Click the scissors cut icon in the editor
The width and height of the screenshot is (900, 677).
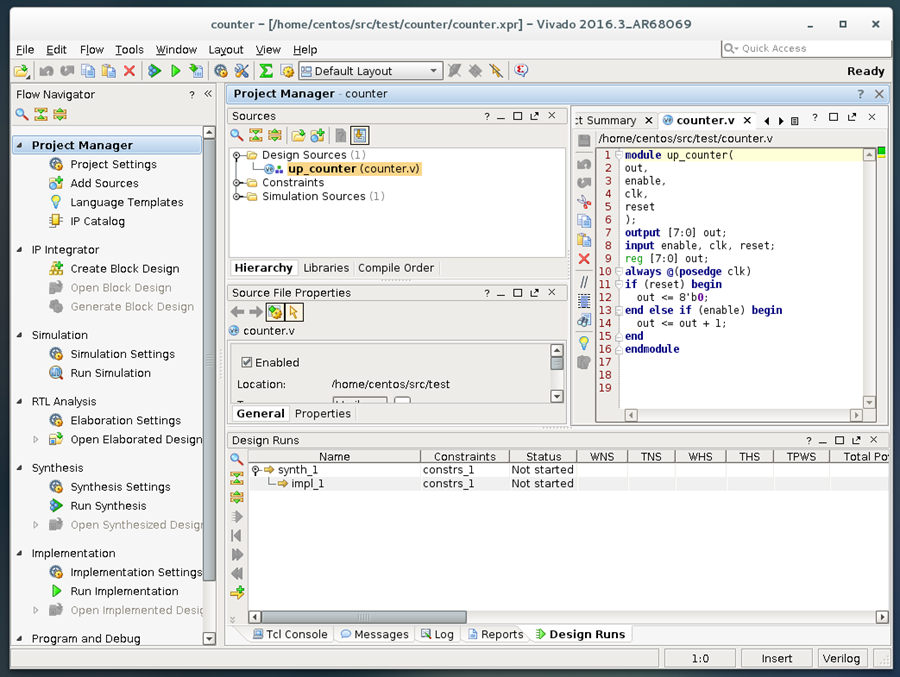[584, 201]
